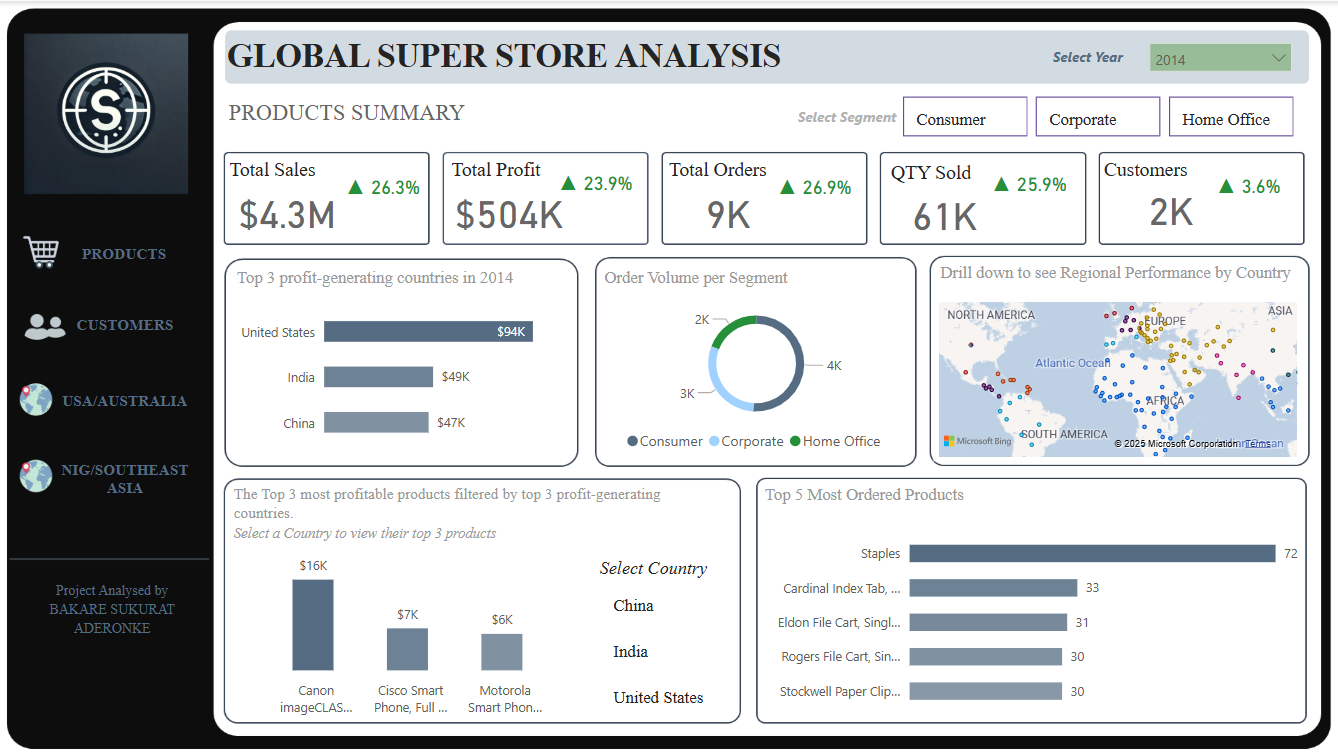Navigate to USA/AUSTRALIA page
Image resolution: width=1338 pixels, height=754 pixels.
tap(124, 401)
